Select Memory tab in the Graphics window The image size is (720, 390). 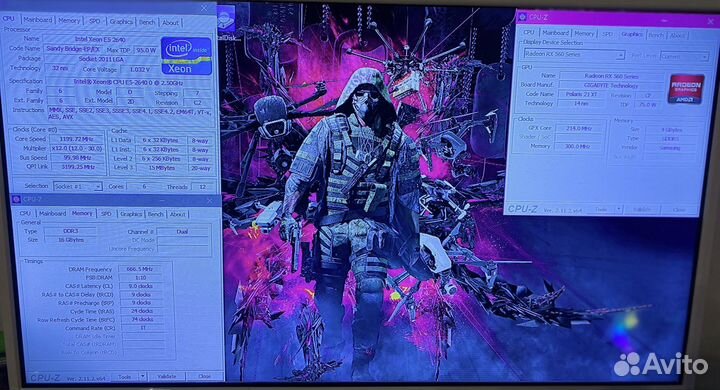pos(584,34)
